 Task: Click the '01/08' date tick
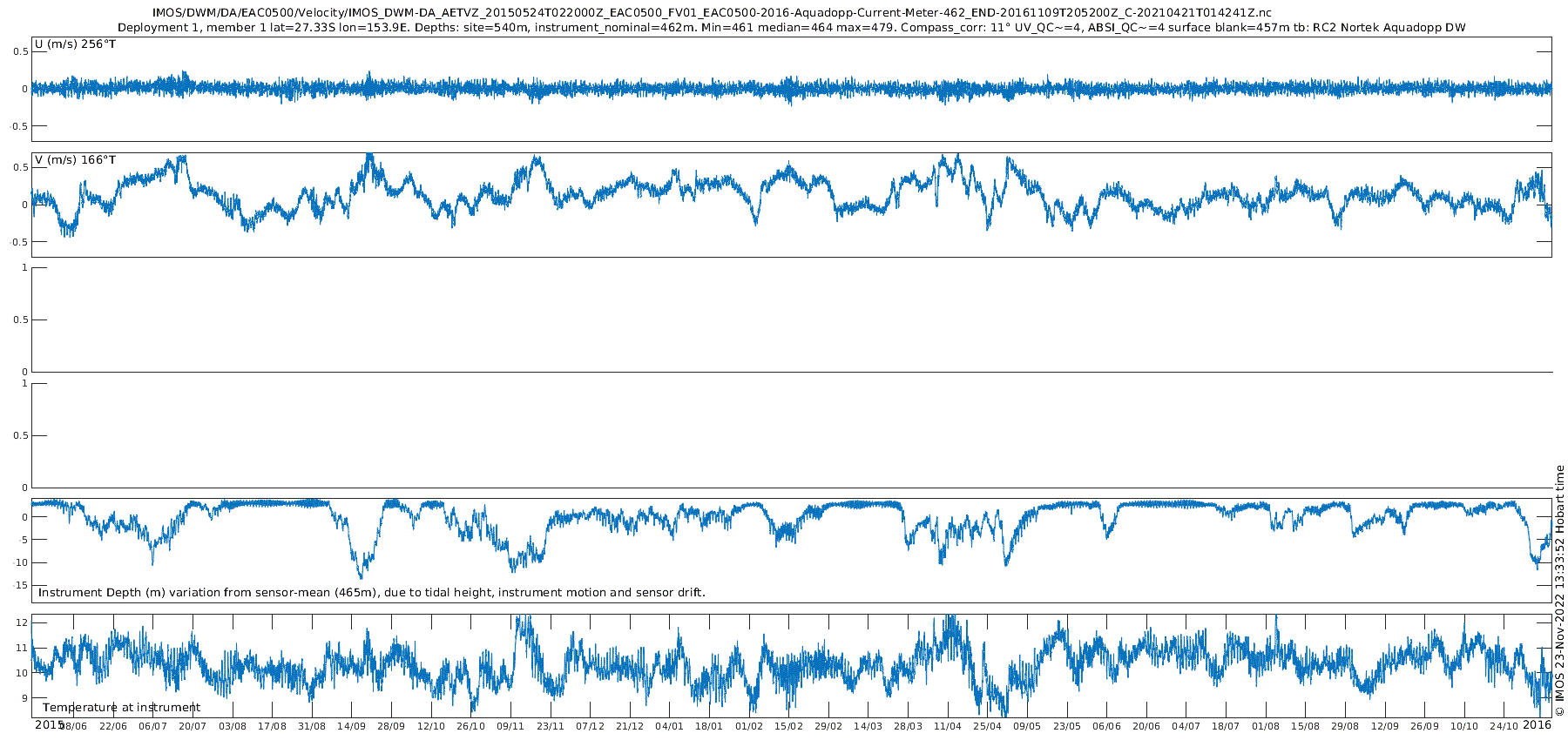point(1266,727)
